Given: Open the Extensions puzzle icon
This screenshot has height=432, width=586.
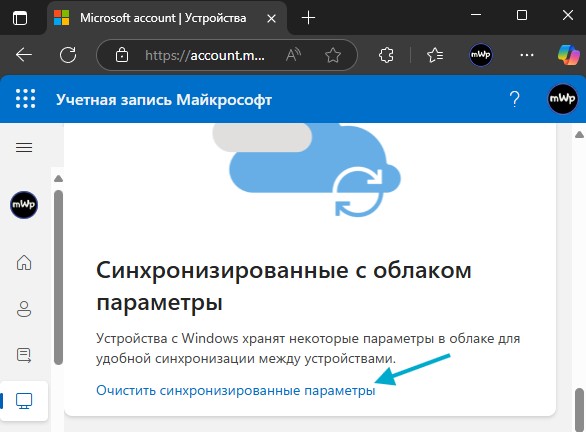Looking at the screenshot, I should (x=386, y=55).
